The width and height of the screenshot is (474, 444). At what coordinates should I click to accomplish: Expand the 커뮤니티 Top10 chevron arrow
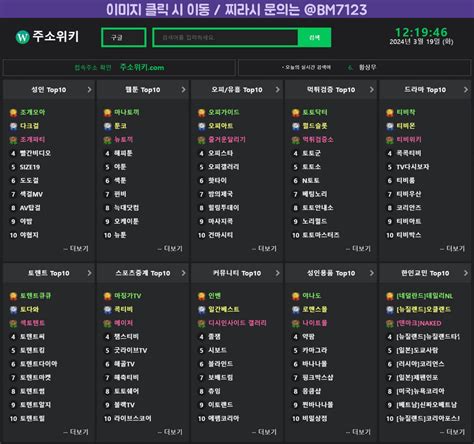(x=277, y=273)
